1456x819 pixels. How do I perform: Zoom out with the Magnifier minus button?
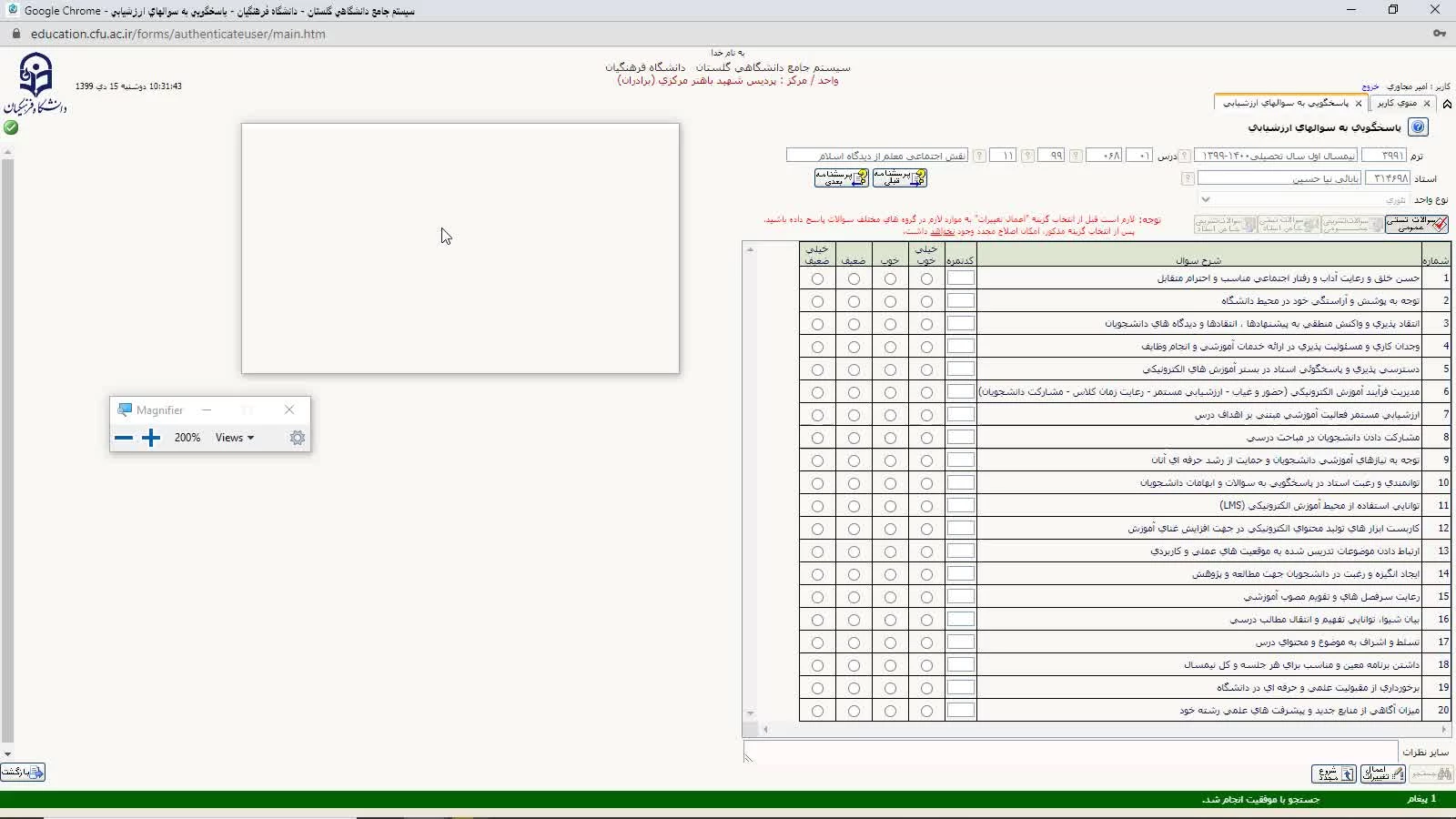pyautogui.click(x=124, y=438)
